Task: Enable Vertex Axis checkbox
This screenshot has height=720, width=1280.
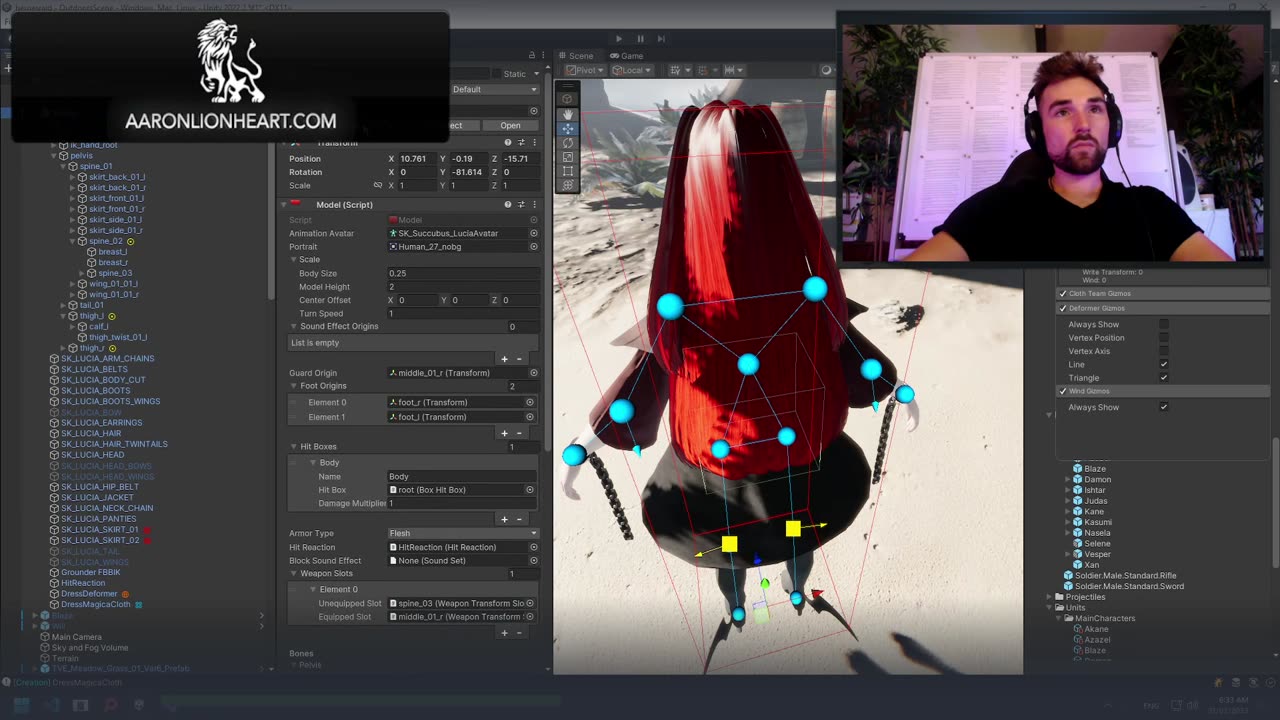Action: 1164,351
